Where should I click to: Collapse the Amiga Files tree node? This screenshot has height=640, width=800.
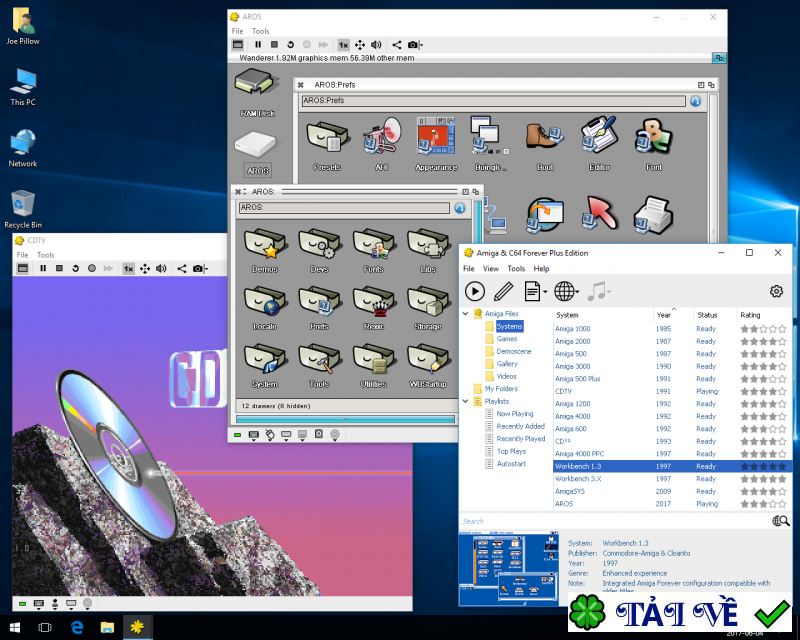(x=463, y=313)
